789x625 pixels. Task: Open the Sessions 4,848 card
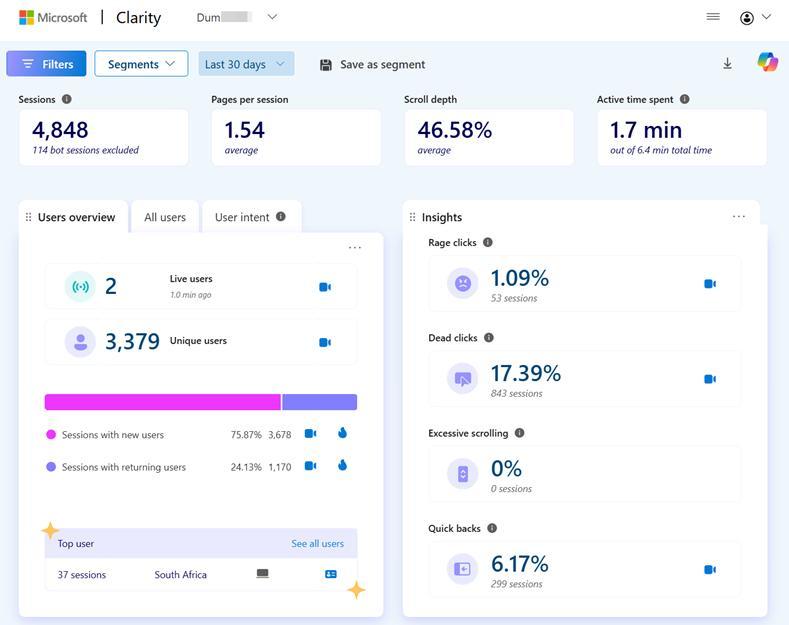(x=104, y=137)
